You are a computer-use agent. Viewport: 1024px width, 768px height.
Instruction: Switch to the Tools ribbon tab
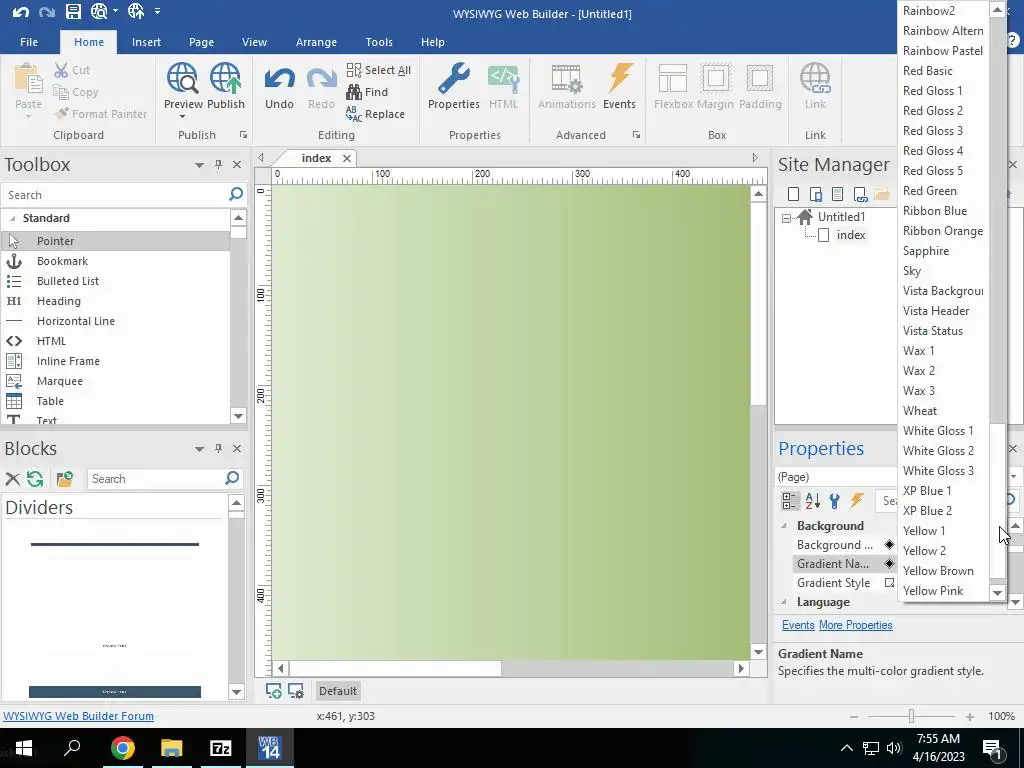(x=379, y=42)
